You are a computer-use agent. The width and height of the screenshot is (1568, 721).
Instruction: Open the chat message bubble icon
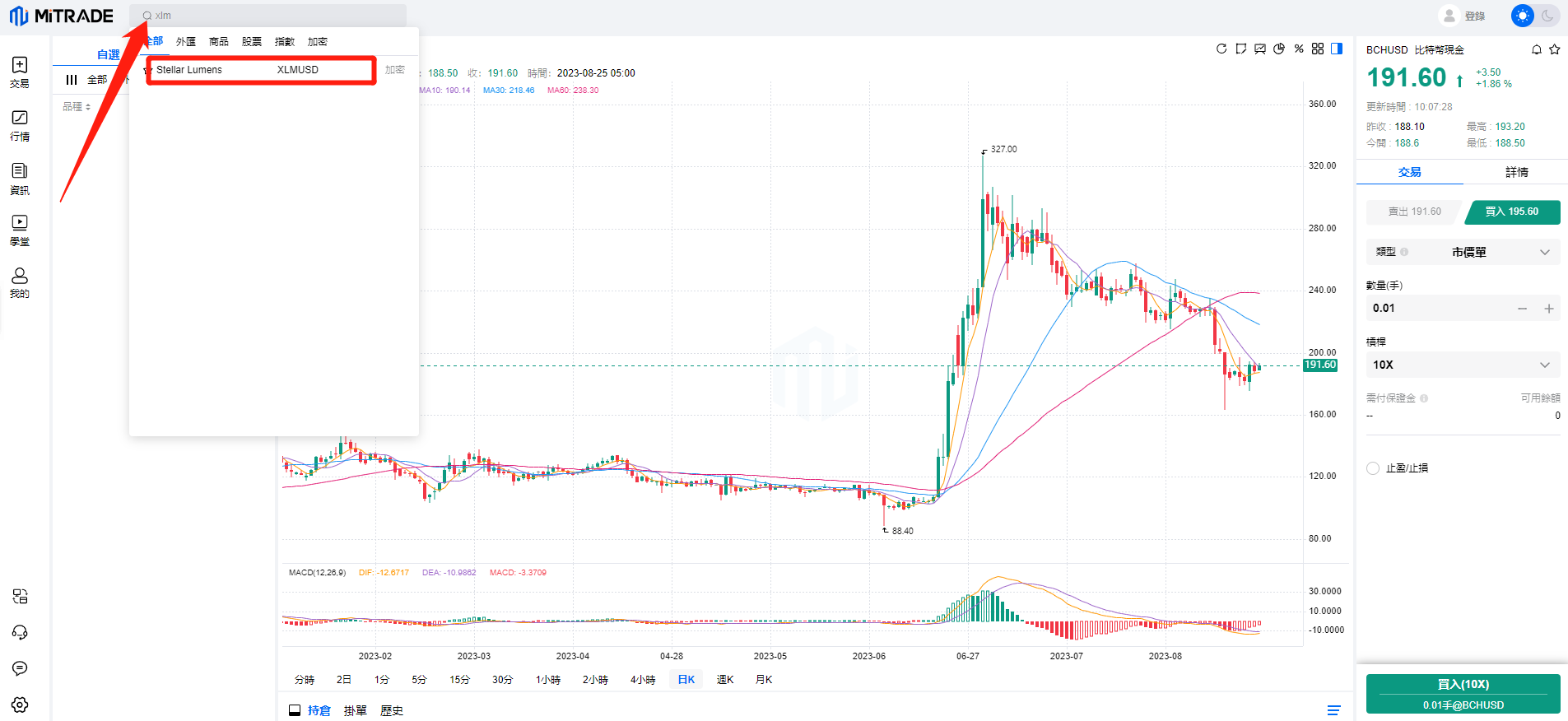point(20,668)
